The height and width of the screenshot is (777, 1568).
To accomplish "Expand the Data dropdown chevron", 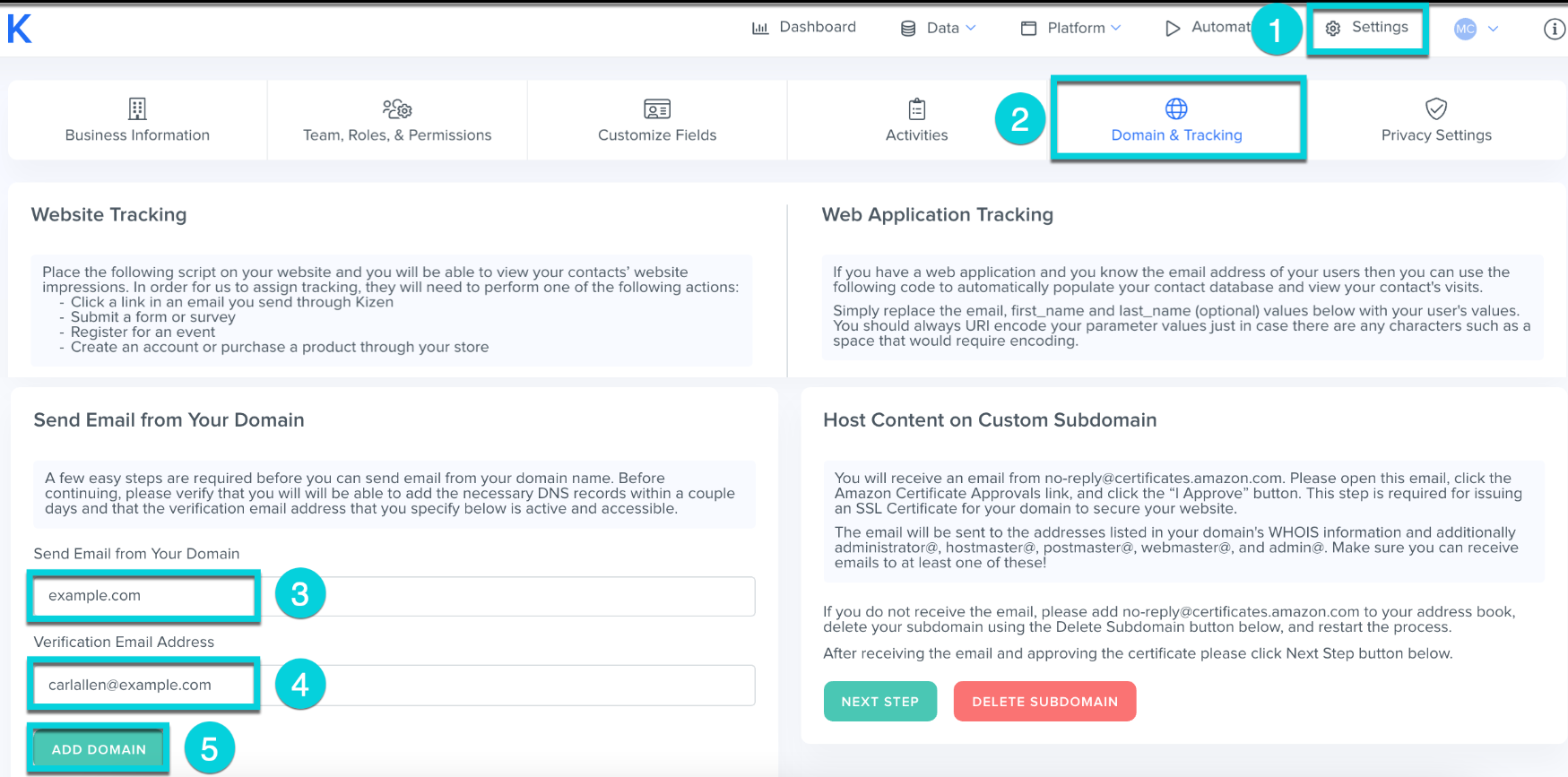I will click(x=971, y=28).
